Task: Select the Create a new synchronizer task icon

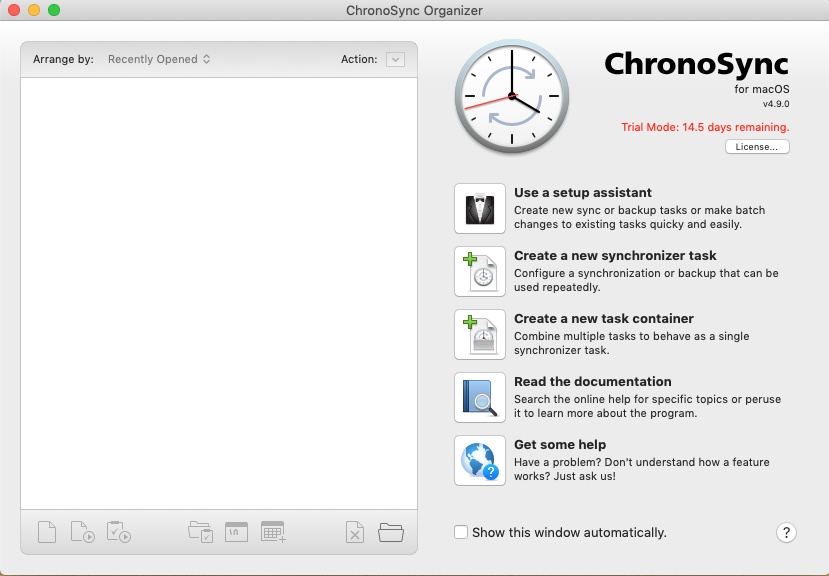Action: coord(479,271)
